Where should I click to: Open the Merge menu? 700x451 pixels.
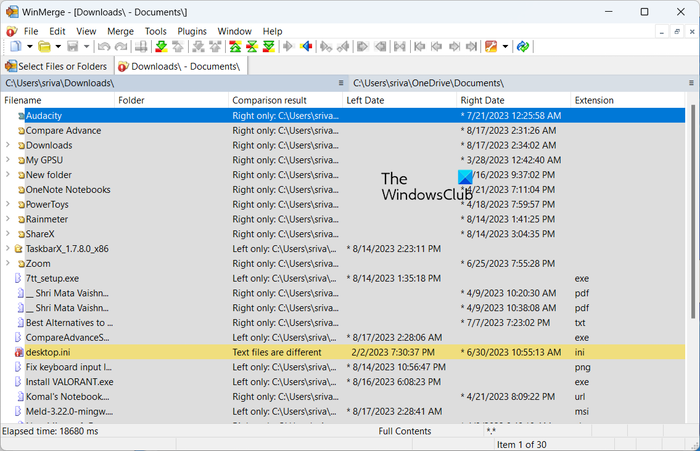pyautogui.click(x=120, y=31)
